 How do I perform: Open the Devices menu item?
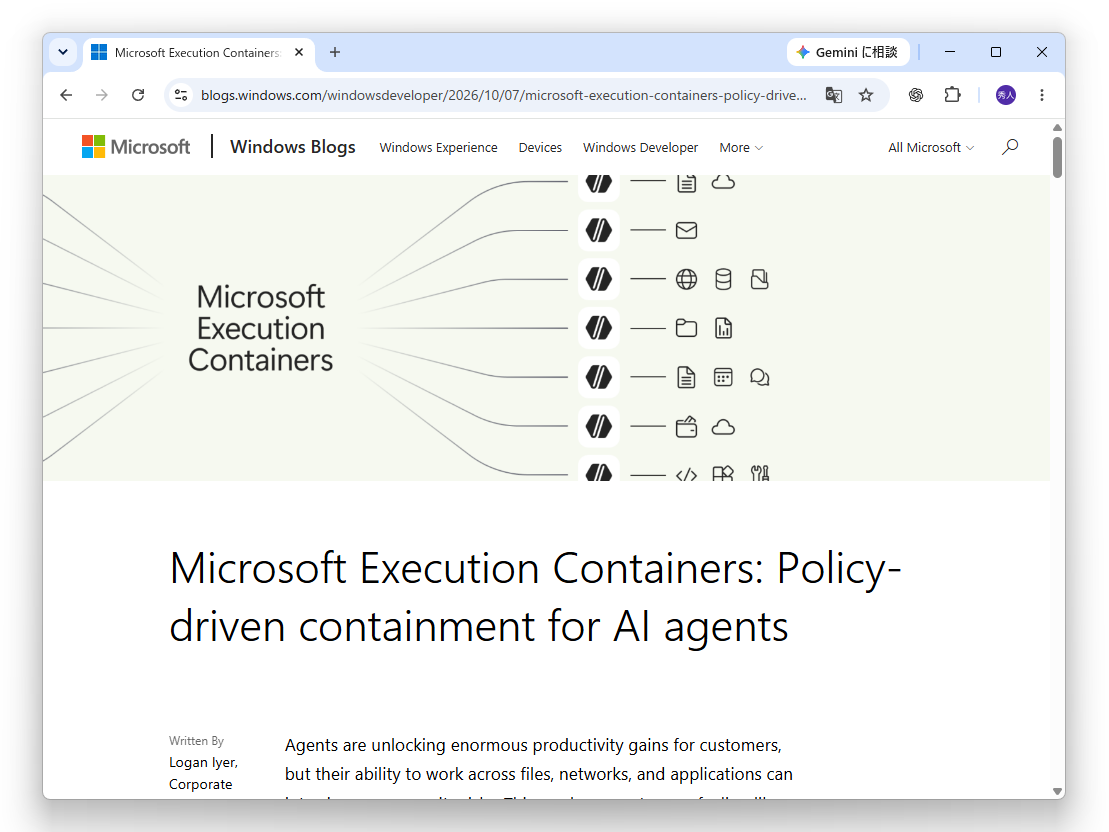(x=540, y=147)
